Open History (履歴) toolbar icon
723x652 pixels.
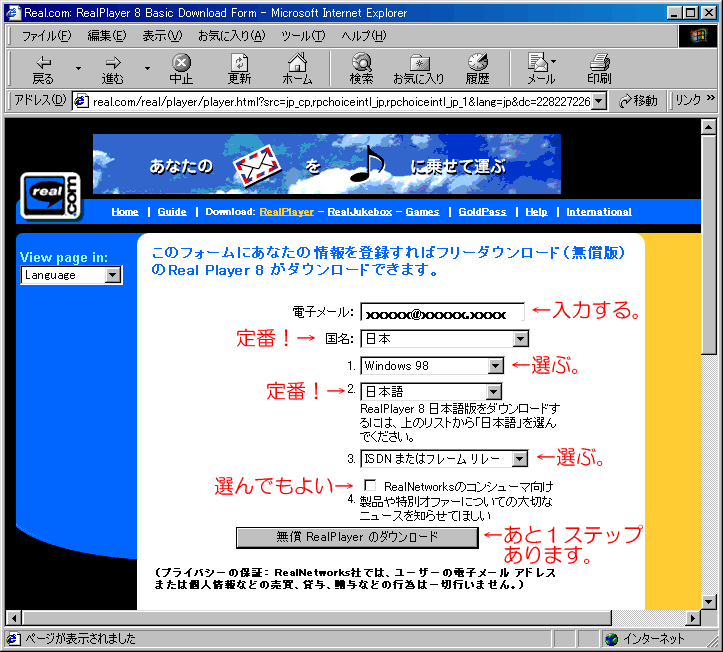477,69
